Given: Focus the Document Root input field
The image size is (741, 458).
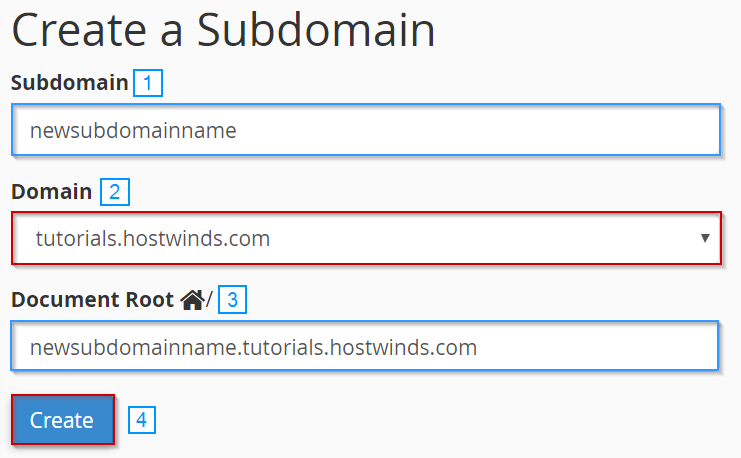Looking at the screenshot, I should click(364, 346).
